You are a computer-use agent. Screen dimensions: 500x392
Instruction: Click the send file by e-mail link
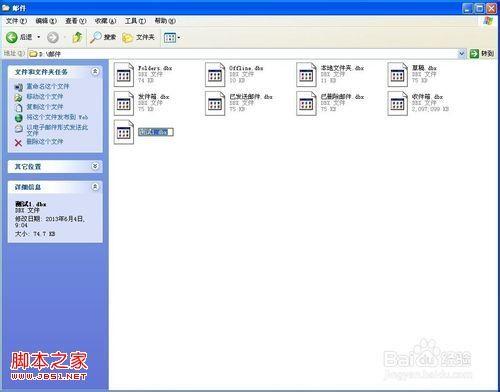tap(57, 130)
